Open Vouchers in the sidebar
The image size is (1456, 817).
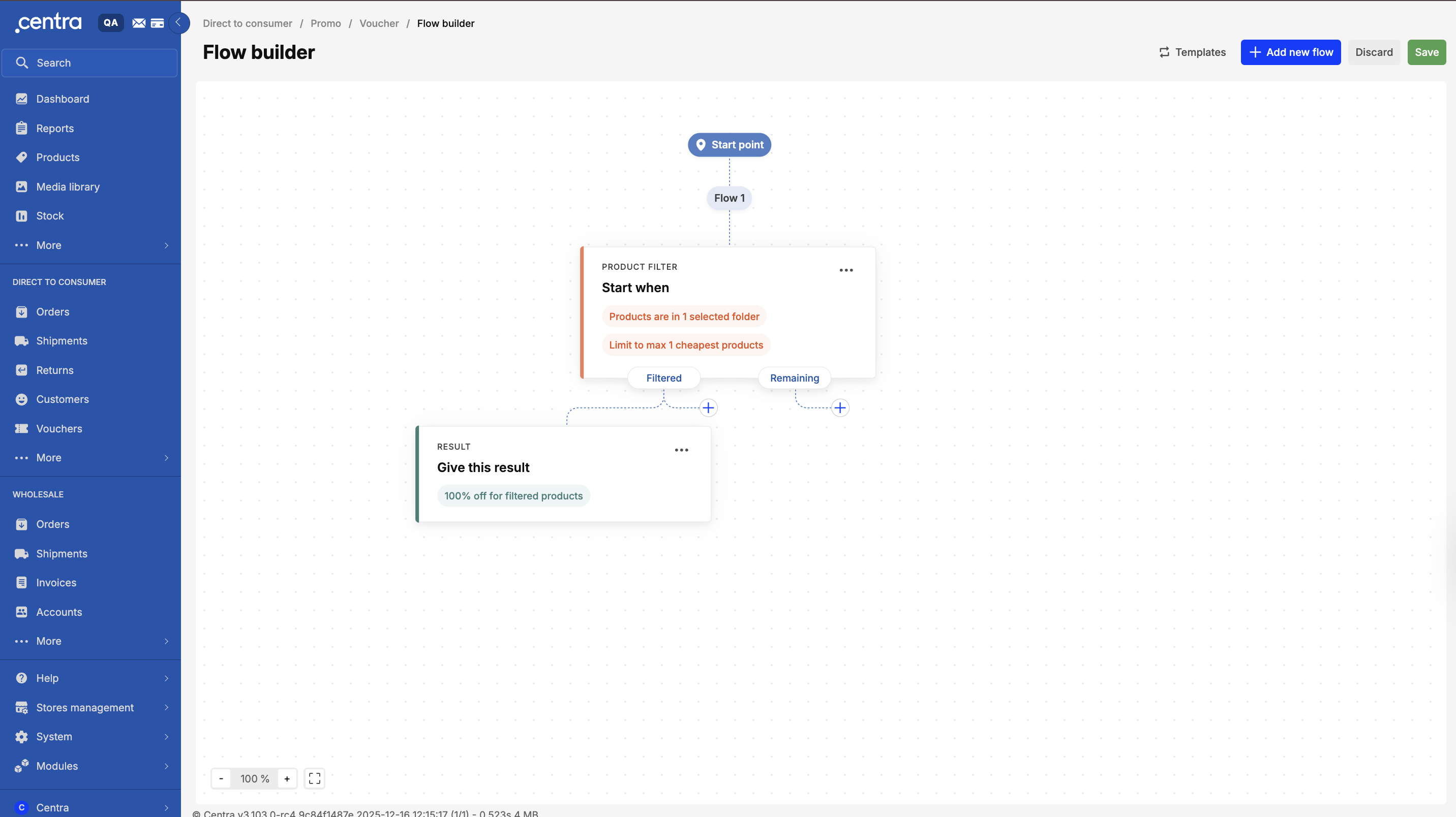point(59,428)
